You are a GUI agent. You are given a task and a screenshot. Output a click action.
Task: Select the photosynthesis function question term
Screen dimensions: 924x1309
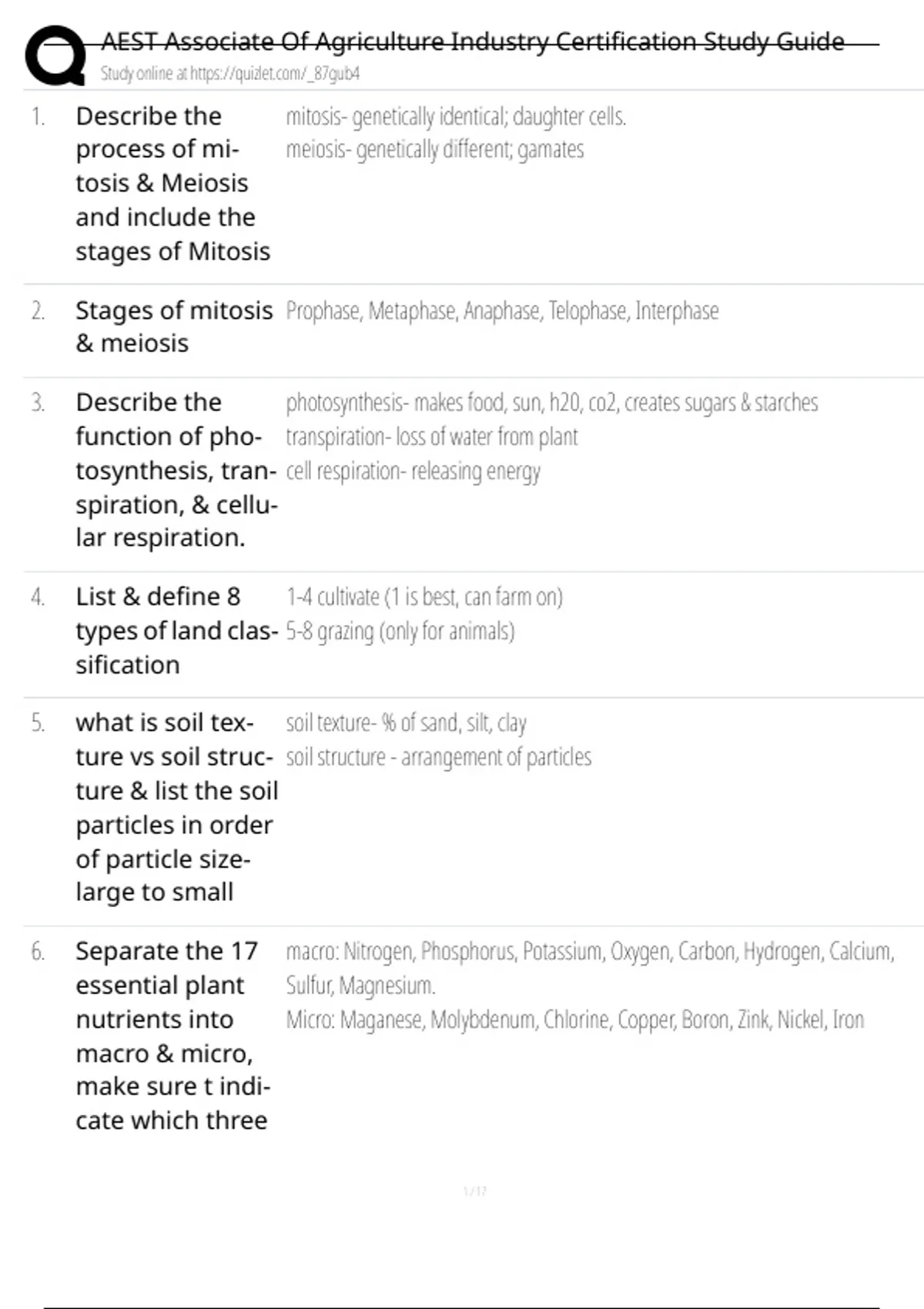tap(176, 470)
